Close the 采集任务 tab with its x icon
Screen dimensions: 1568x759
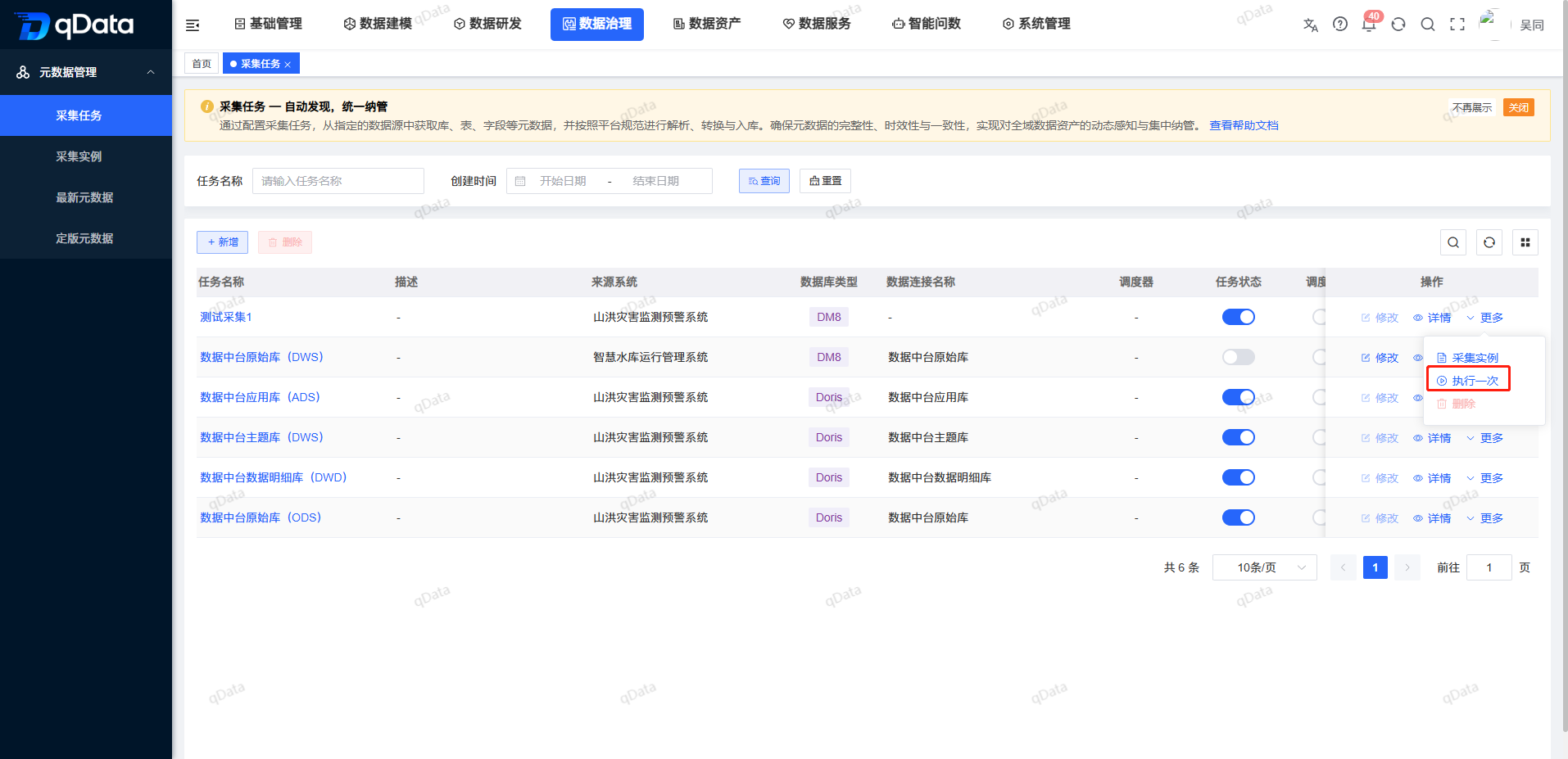pos(288,65)
